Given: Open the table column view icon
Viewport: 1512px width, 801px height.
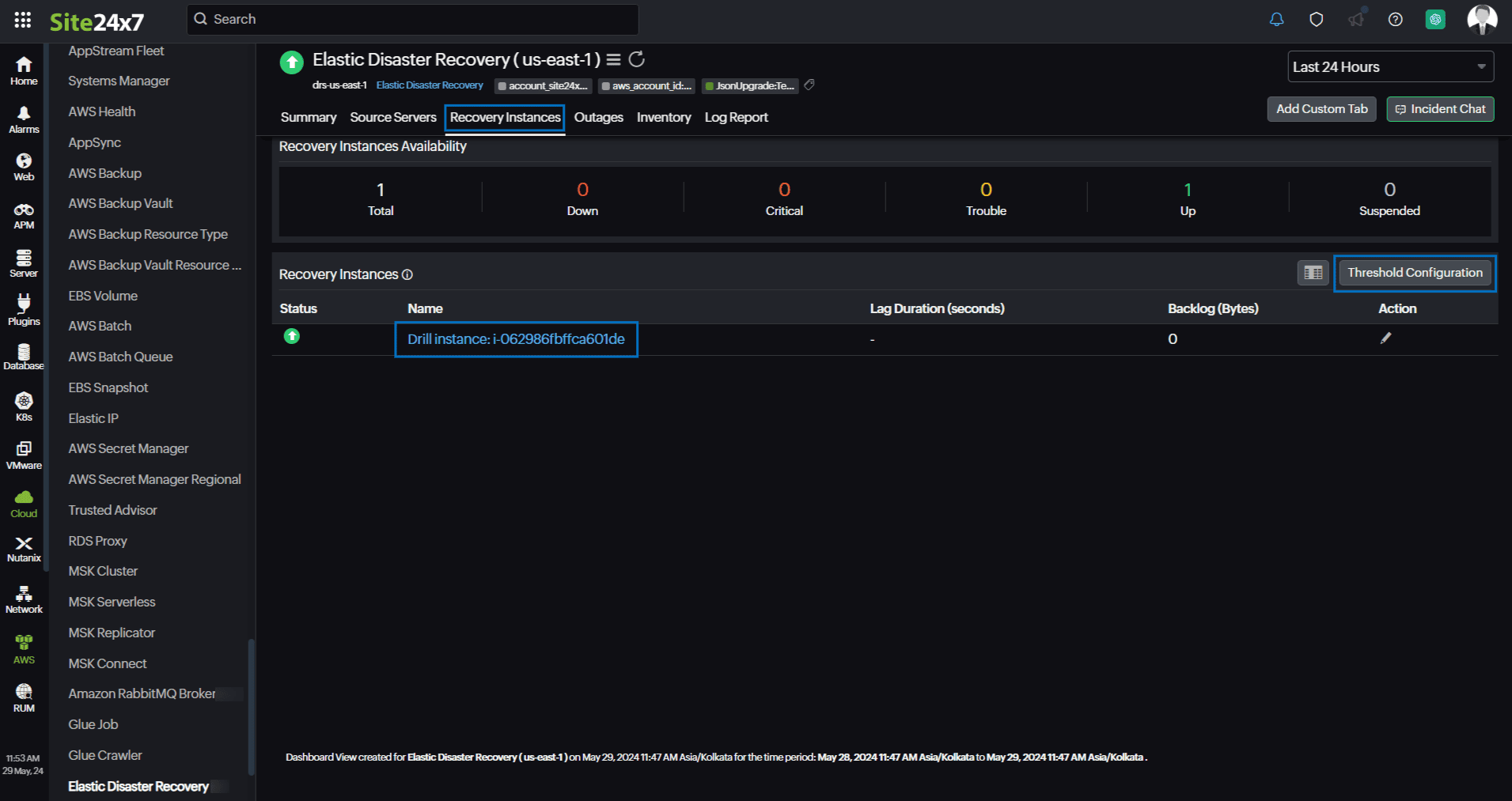Looking at the screenshot, I should point(1313,273).
